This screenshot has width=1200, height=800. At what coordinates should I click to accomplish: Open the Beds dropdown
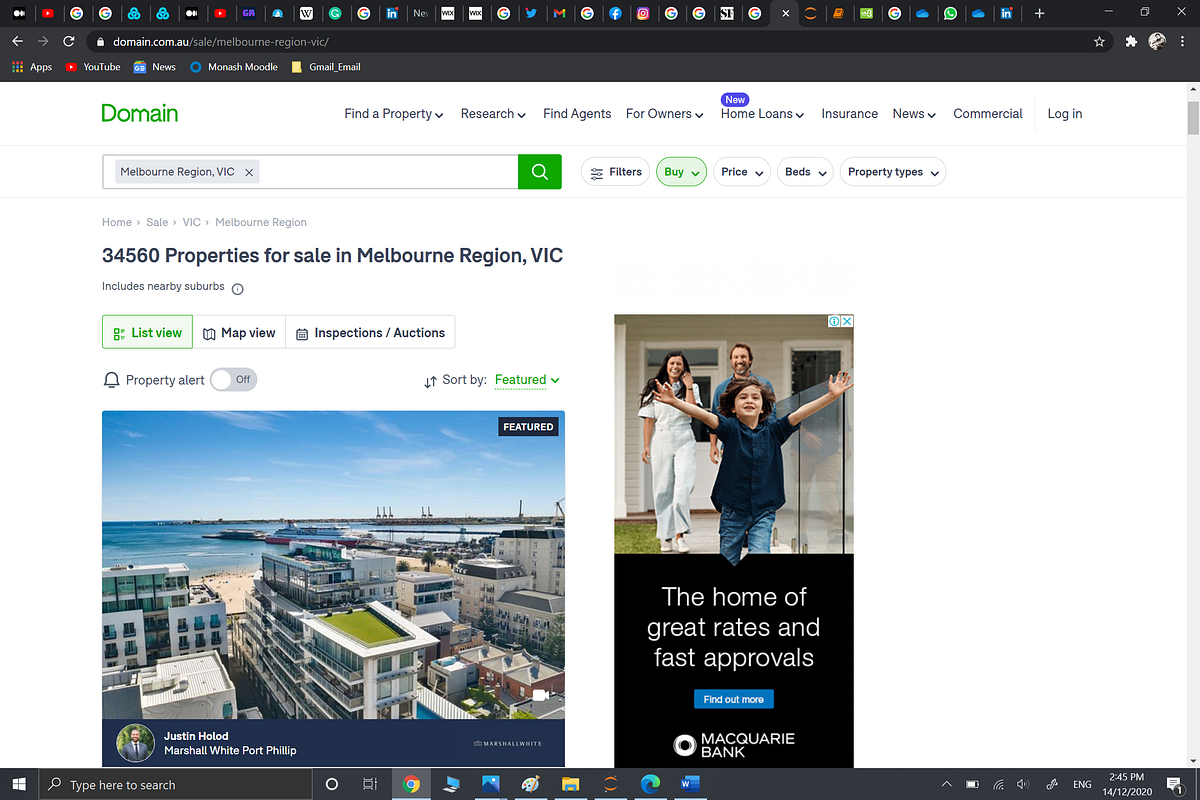point(804,171)
